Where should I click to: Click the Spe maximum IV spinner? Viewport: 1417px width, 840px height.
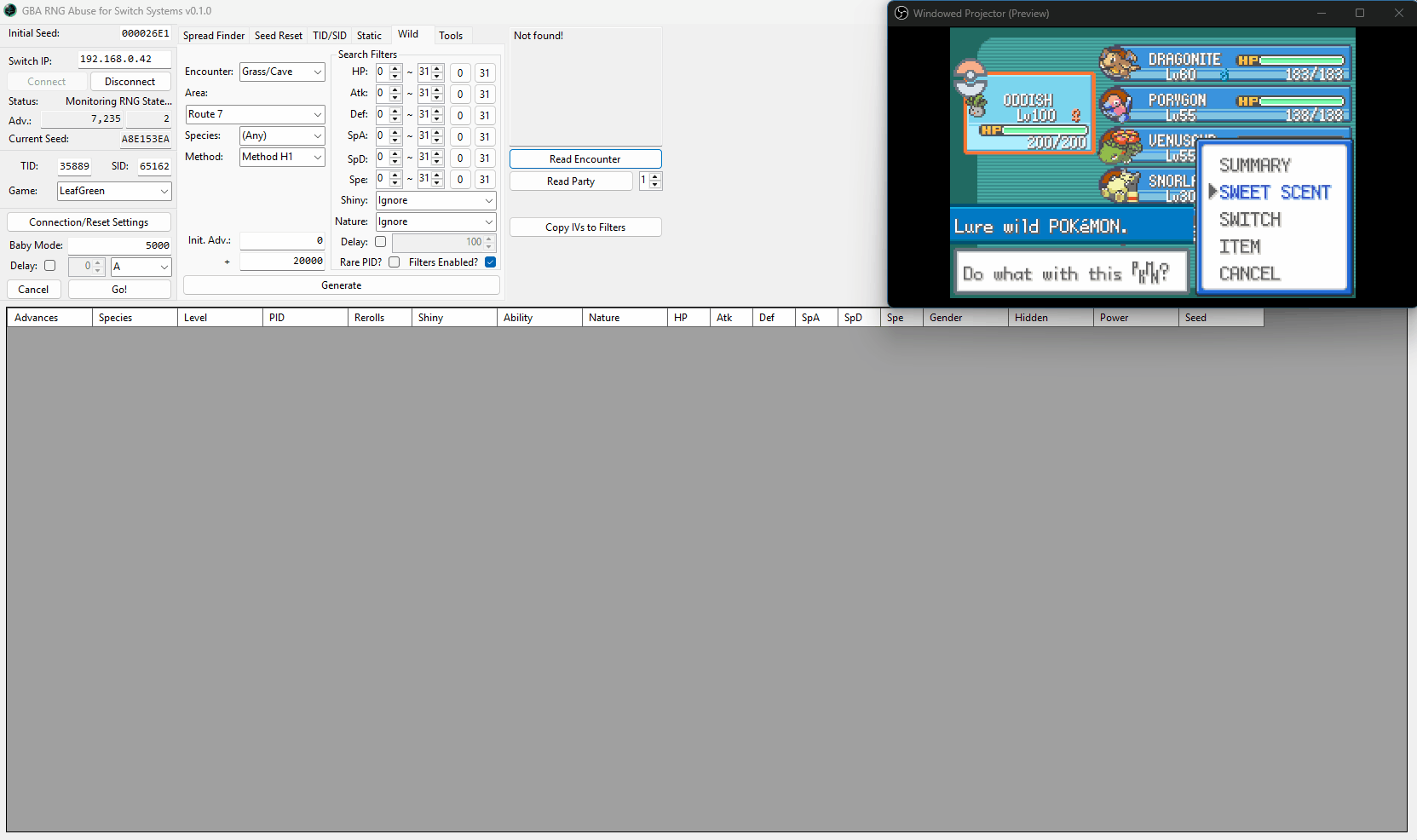coord(430,179)
